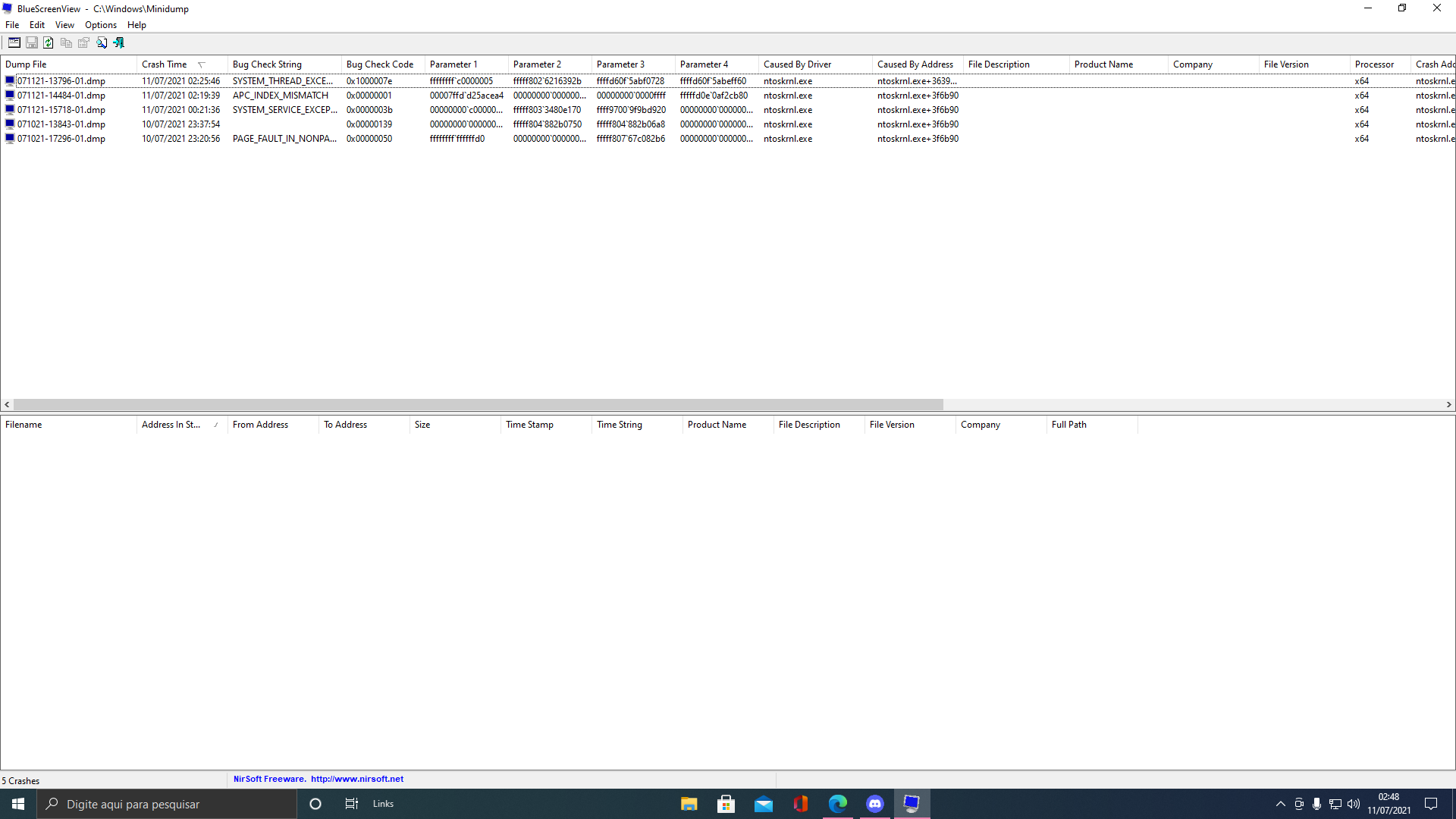Click the scroll left arrow of the crash list
Viewport: 1456px width, 819px height.
[x=7, y=405]
